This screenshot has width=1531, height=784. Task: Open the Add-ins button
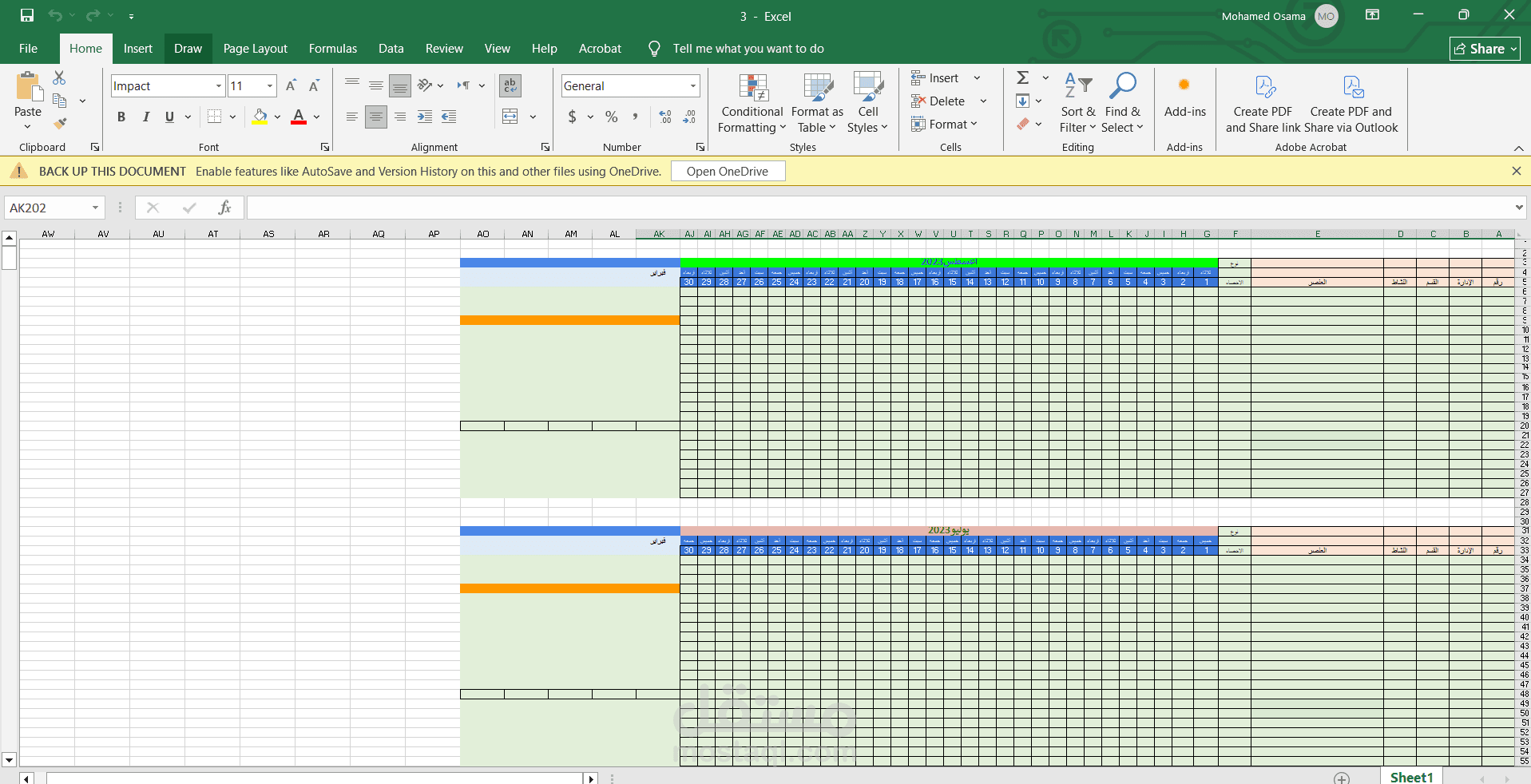click(x=1184, y=96)
